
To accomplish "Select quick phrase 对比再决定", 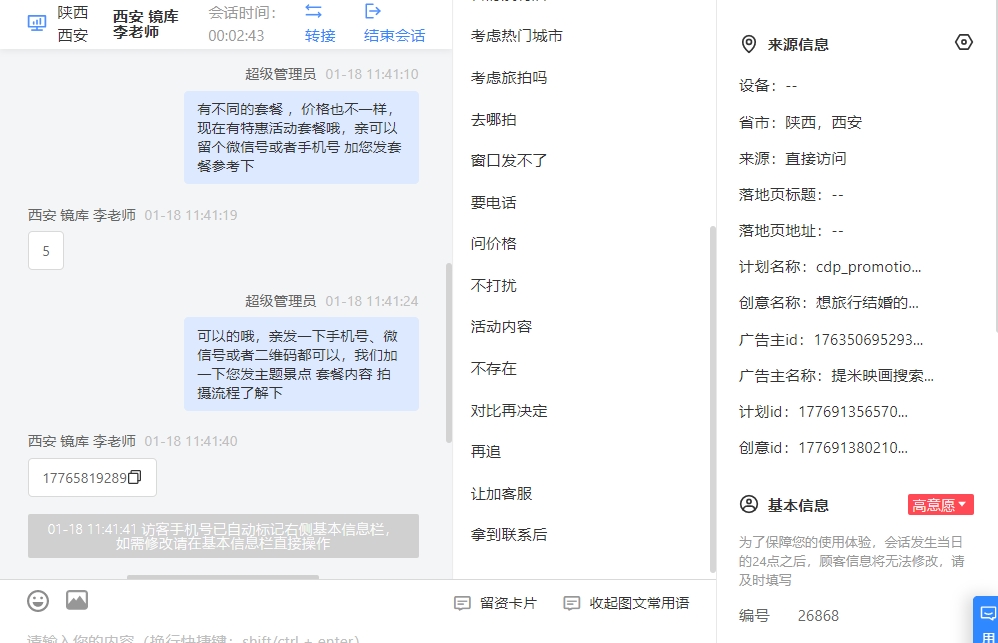I will pyautogui.click(x=509, y=411).
